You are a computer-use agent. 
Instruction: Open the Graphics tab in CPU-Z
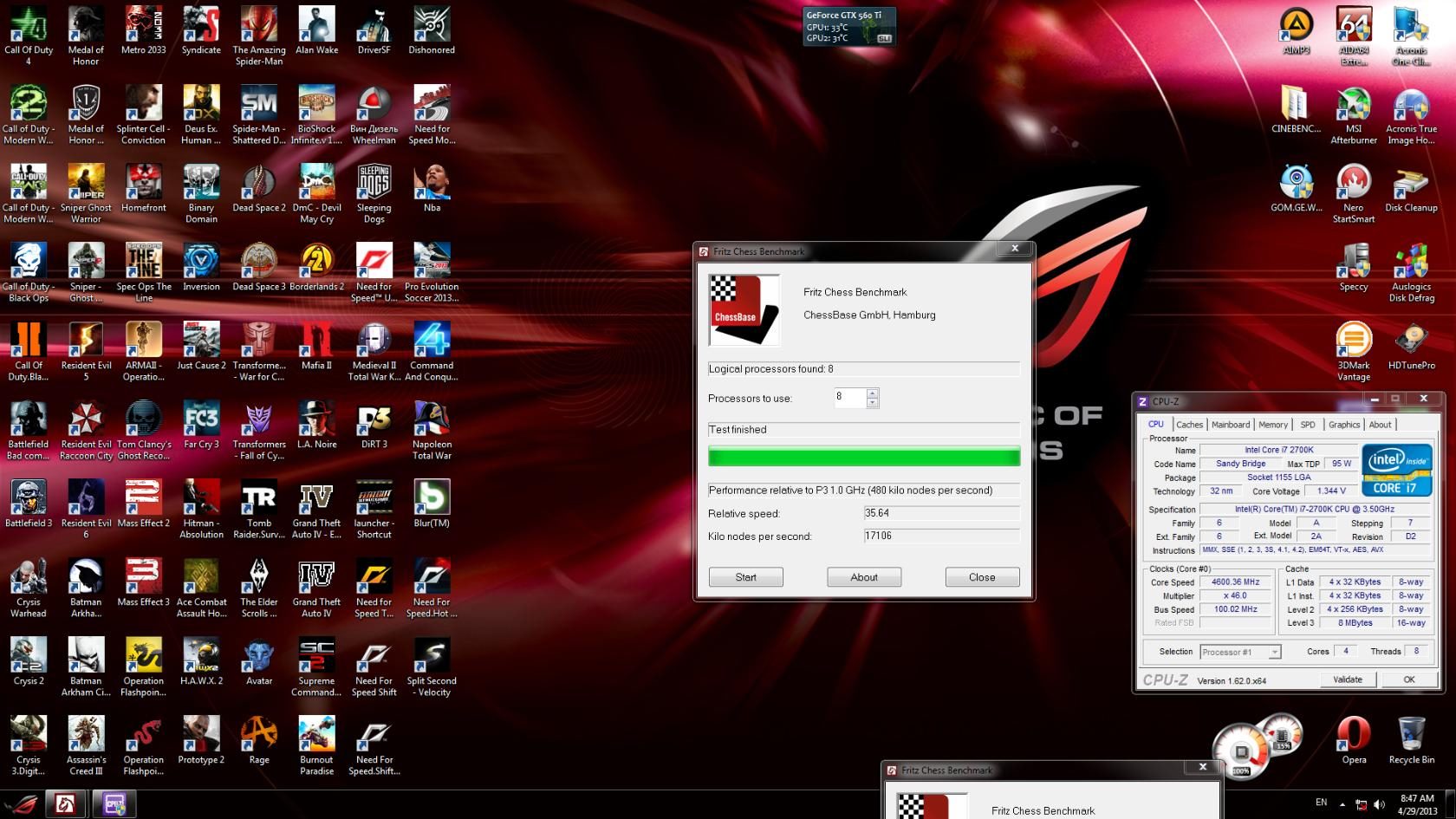click(x=1344, y=425)
